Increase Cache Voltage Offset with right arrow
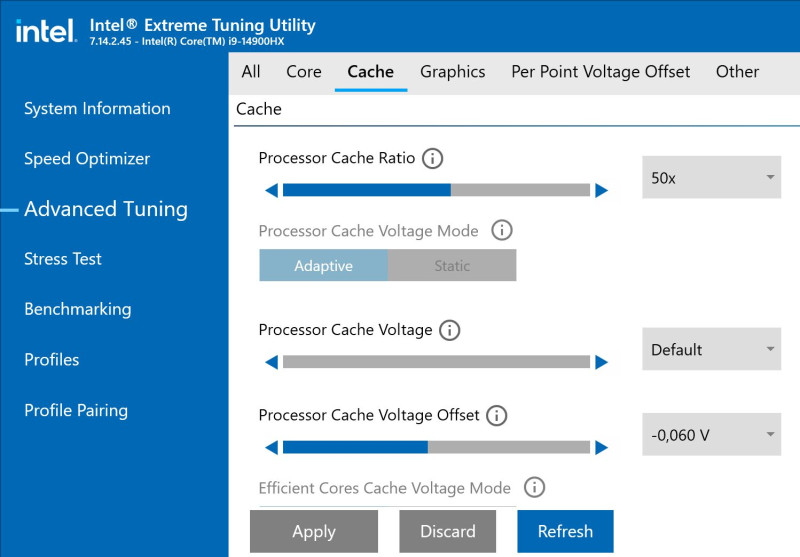Image resolution: width=800 pixels, height=557 pixels. (x=602, y=447)
